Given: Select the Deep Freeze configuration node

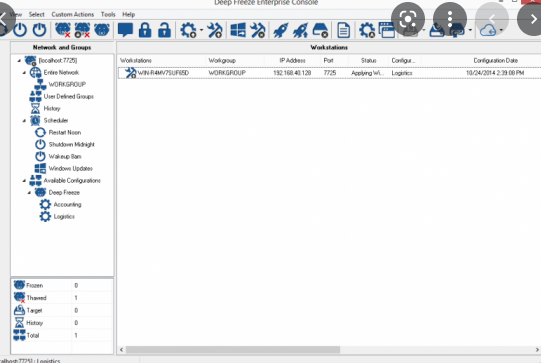Looking at the screenshot, I should coord(64,193).
